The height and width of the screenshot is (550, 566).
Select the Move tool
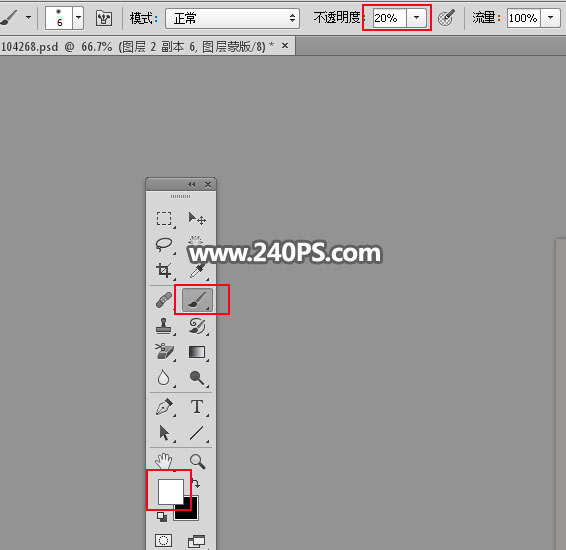pyautogui.click(x=197, y=219)
